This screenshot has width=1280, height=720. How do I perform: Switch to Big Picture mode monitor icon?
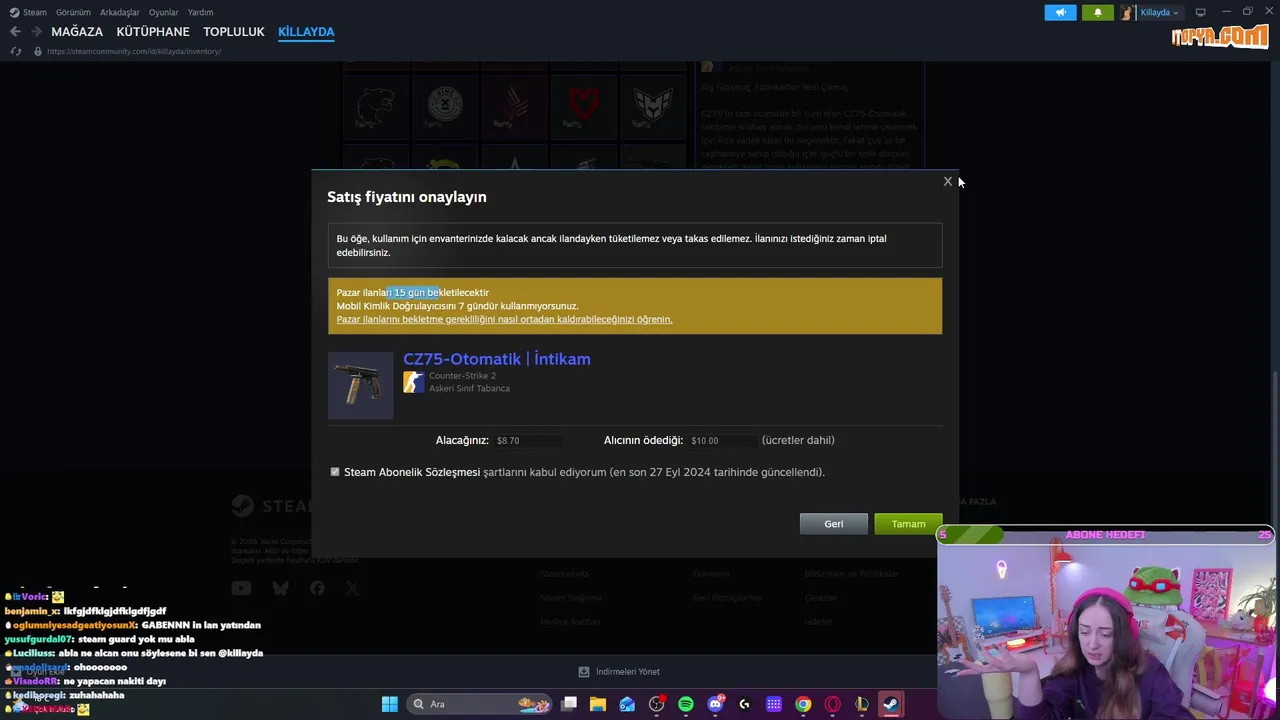click(1201, 12)
